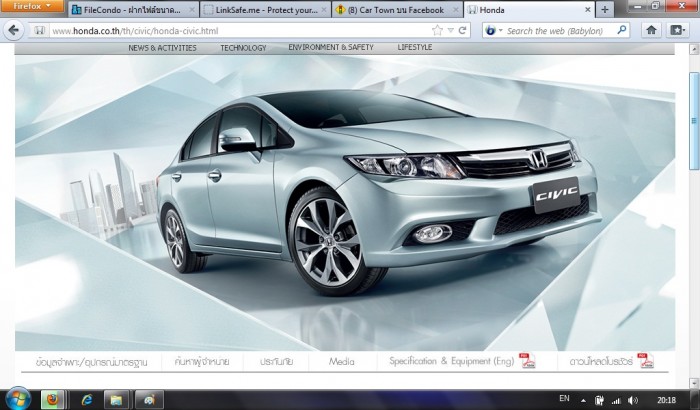Close the Car Town Facebook tab

pos(455,10)
